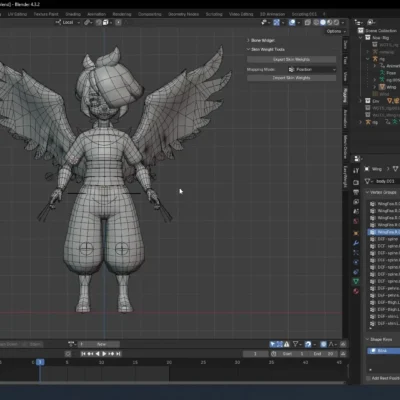Select the highlighted WingFea.R vertex group
The width and height of the screenshot is (400, 400).
(x=384, y=232)
